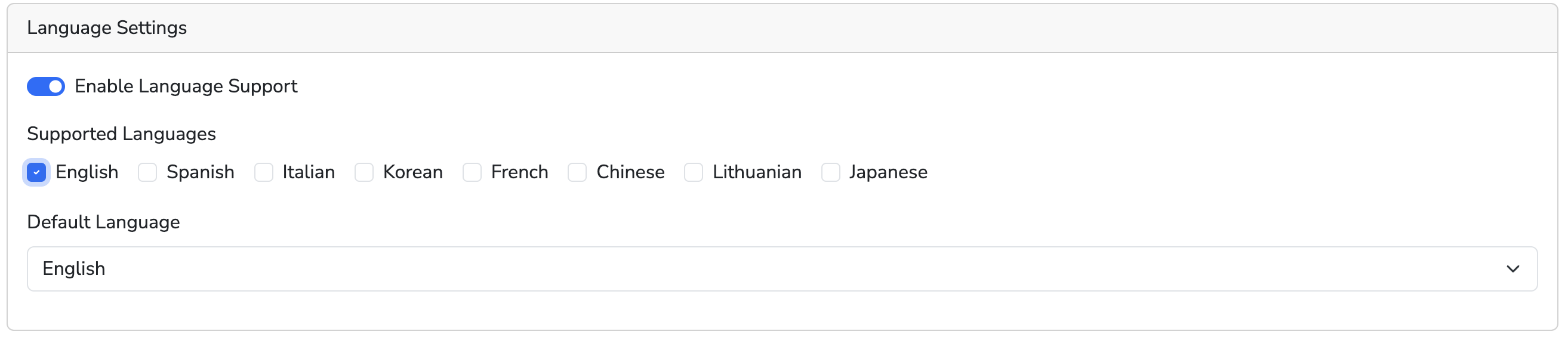Uncheck the English language checkbox
This screenshot has width=1568, height=344.
pos(36,173)
